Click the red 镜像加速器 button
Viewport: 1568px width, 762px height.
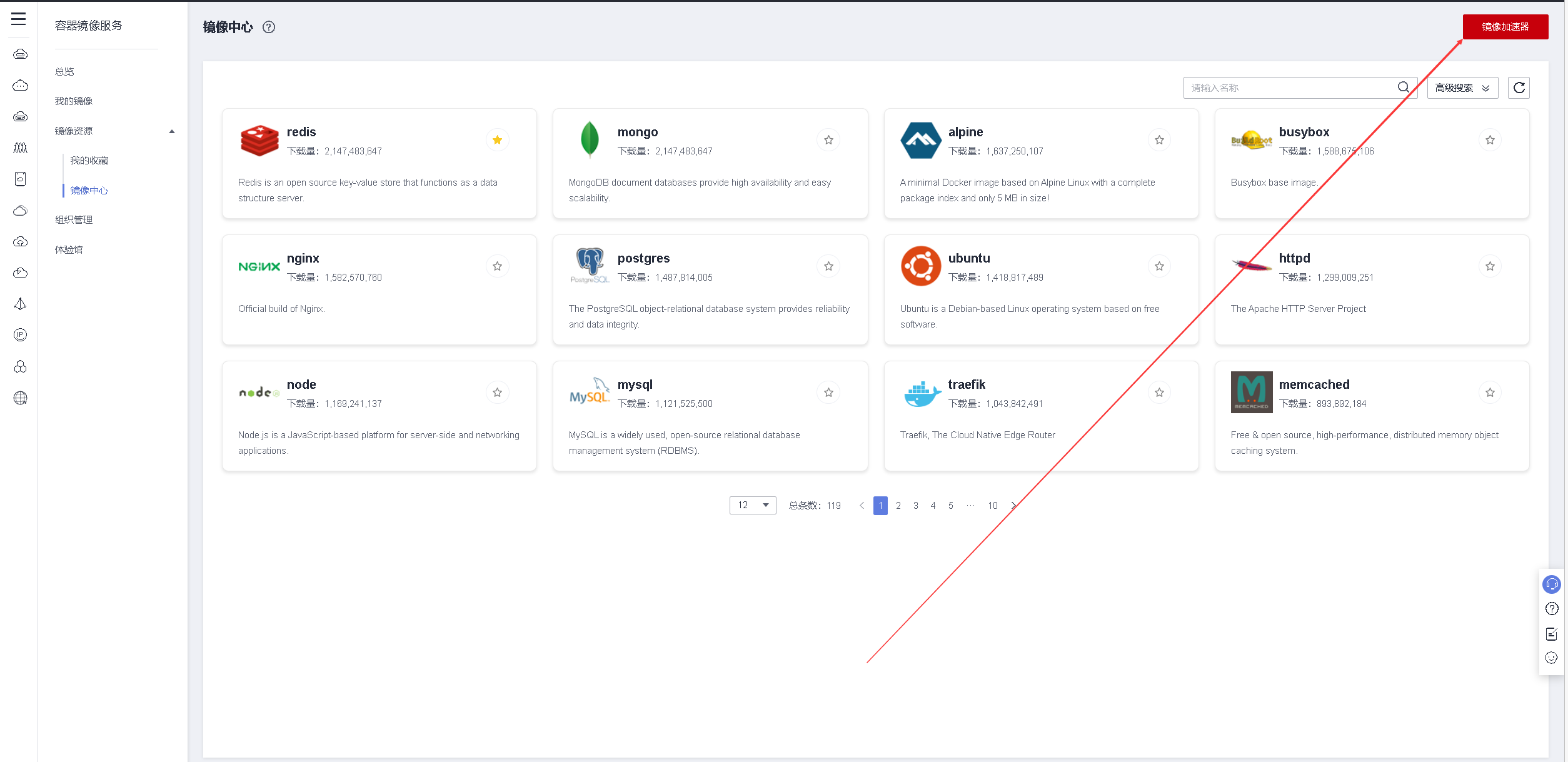[x=1505, y=27]
